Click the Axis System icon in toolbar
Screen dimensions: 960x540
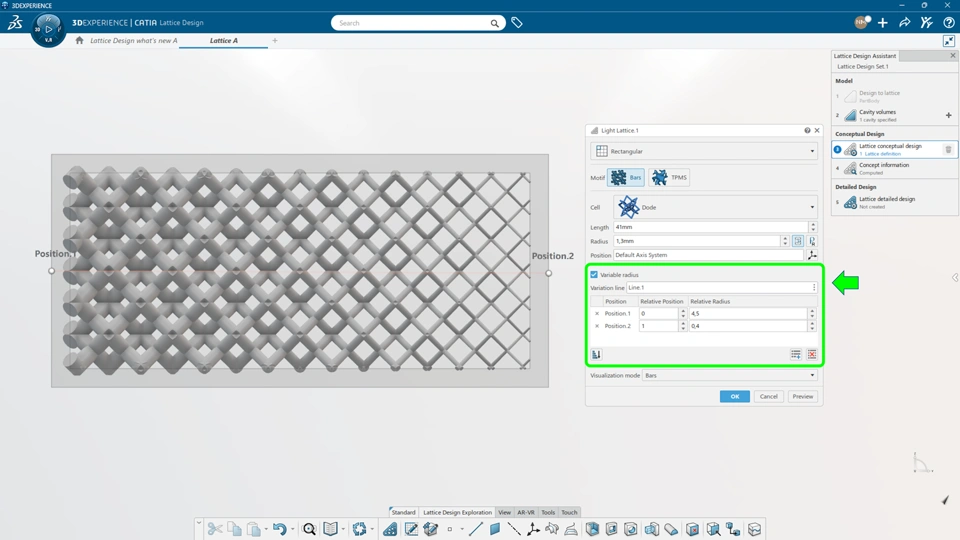[533, 529]
